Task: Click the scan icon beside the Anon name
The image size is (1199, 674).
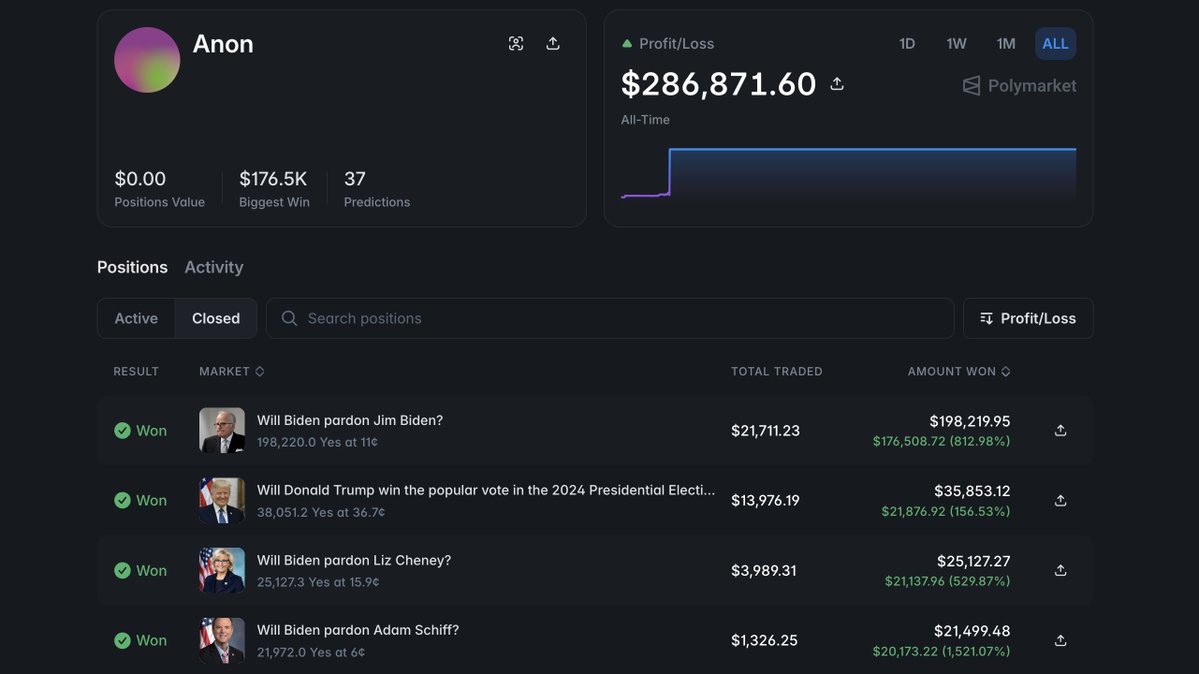Action: click(x=516, y=43)
